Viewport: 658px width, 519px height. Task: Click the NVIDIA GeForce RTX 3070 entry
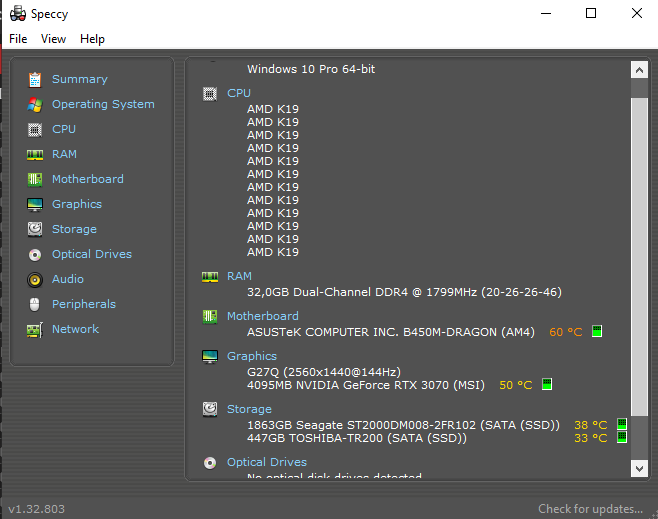(366, 385)
